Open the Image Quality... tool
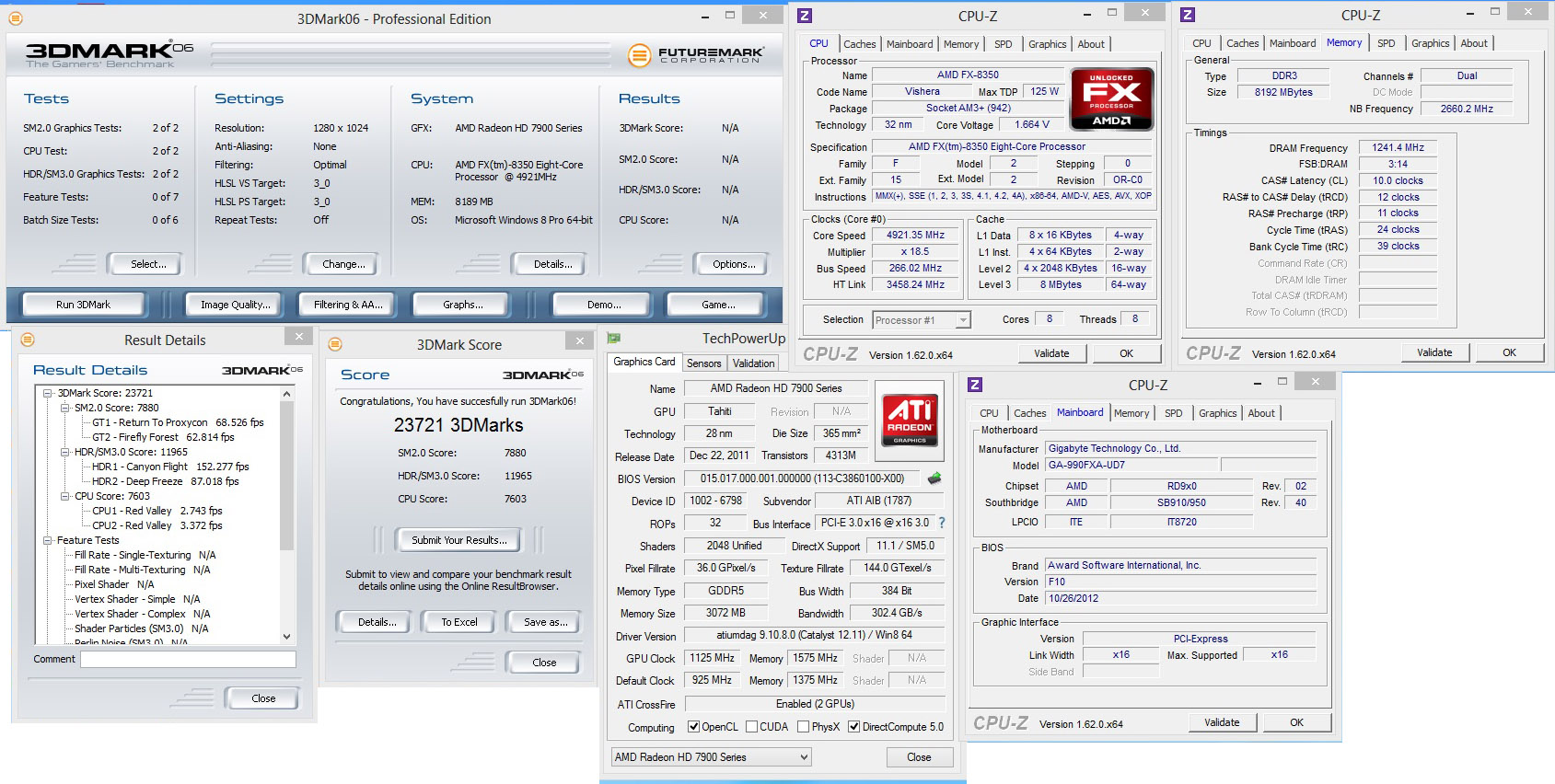1555x784 pixels. coord(236,305)
